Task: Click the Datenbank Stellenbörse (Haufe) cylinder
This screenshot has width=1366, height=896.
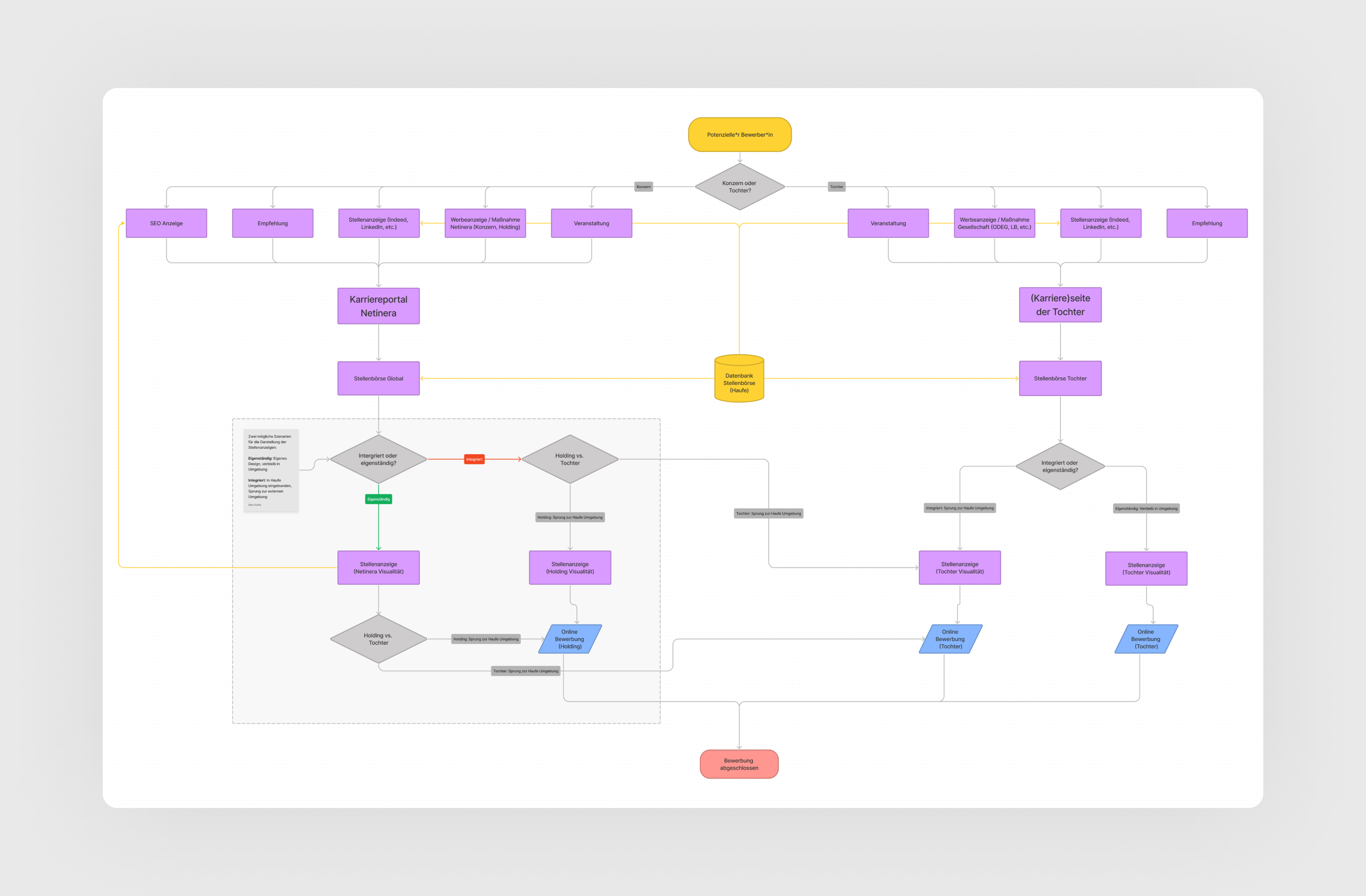Action: [739, 381]
